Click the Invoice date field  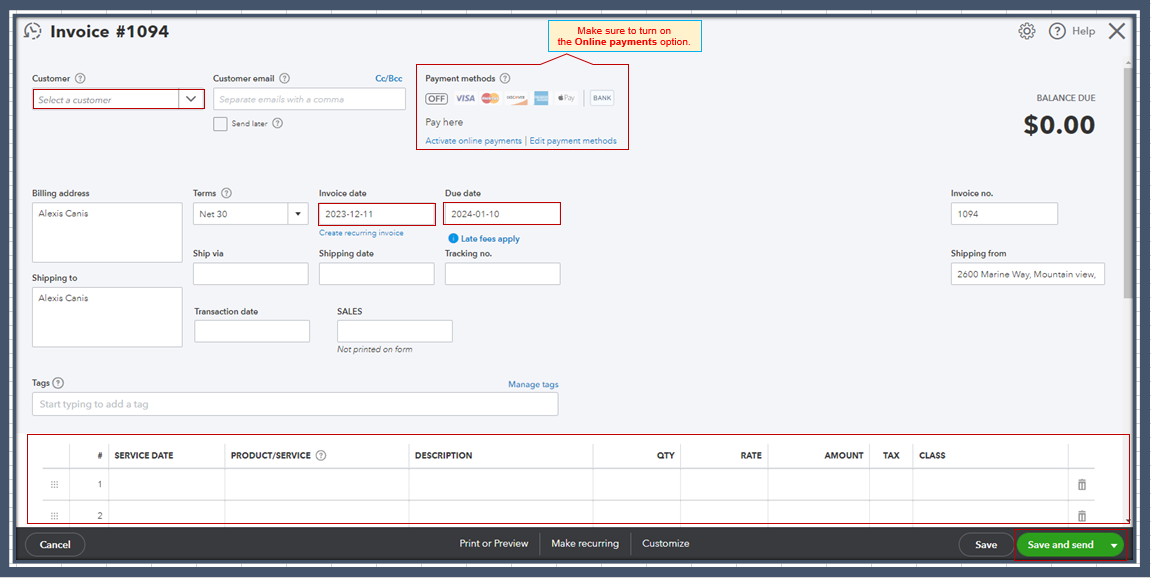click(376, 213)
